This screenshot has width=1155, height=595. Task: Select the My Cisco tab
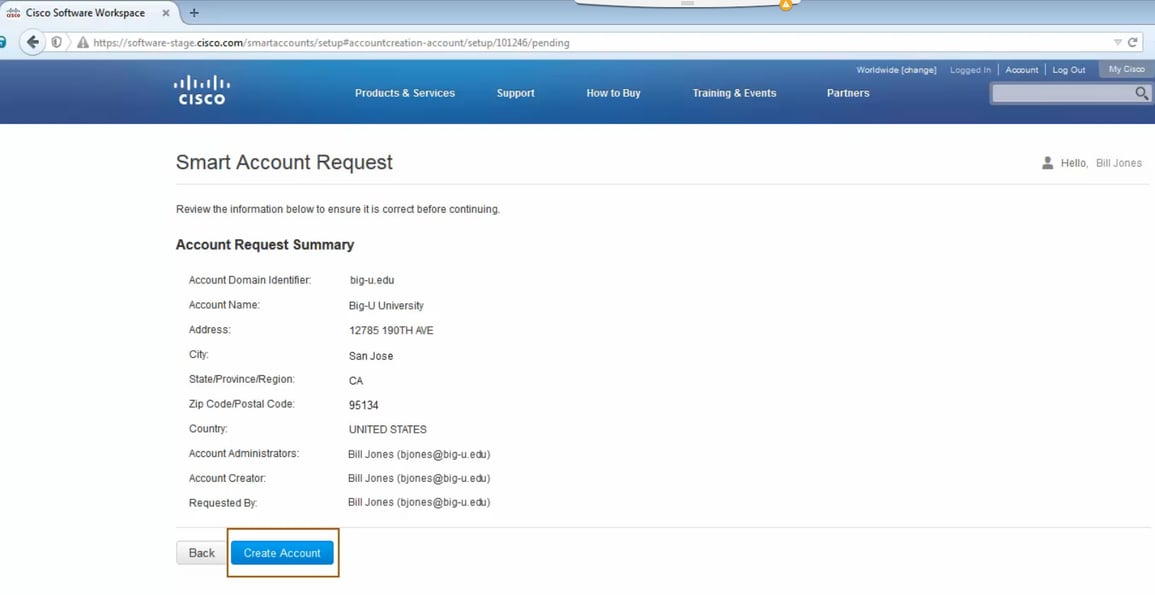tap(1125, 69)
